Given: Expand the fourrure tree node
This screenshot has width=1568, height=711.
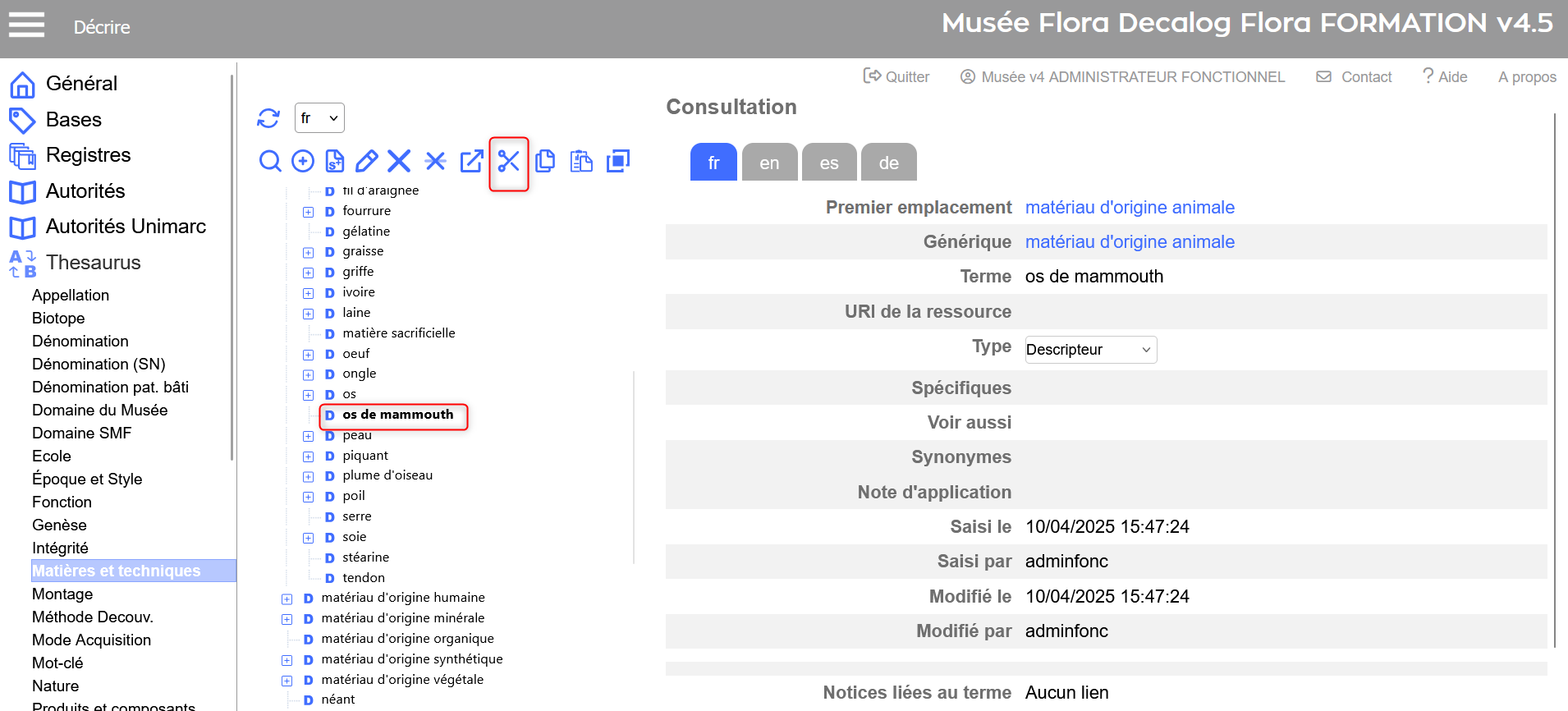Looking at the screenshot, I should [x=309, y=212].
